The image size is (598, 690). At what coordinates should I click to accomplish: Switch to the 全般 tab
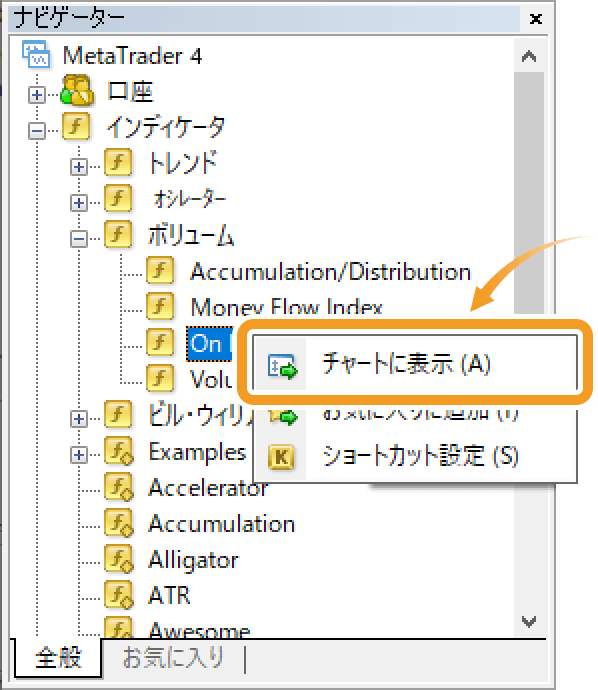tap(58, 658)
